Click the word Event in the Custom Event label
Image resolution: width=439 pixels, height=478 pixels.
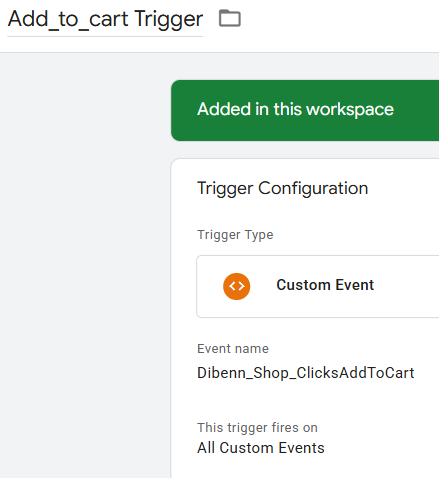(x=355, y=285)
